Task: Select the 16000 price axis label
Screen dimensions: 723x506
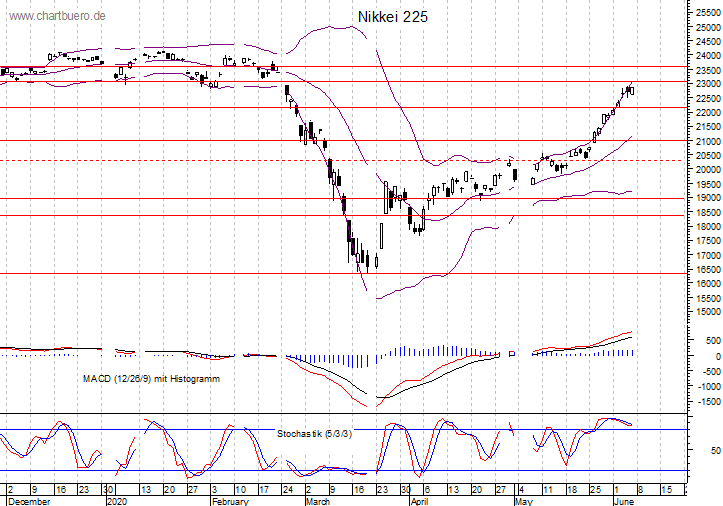Action: coord(708,283)
